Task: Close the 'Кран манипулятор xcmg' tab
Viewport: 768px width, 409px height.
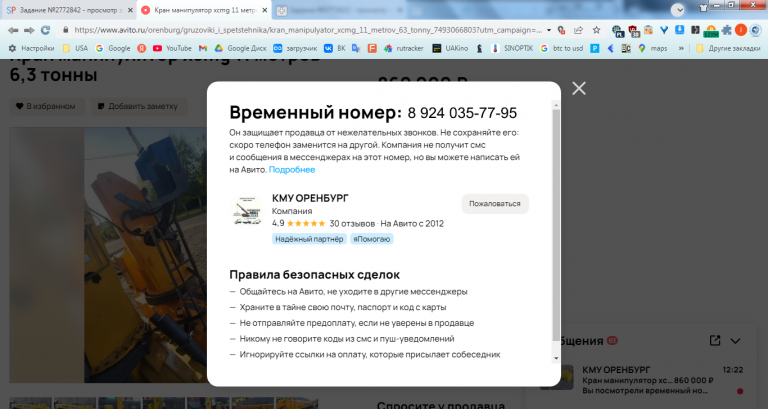Action: coord(265,10)
